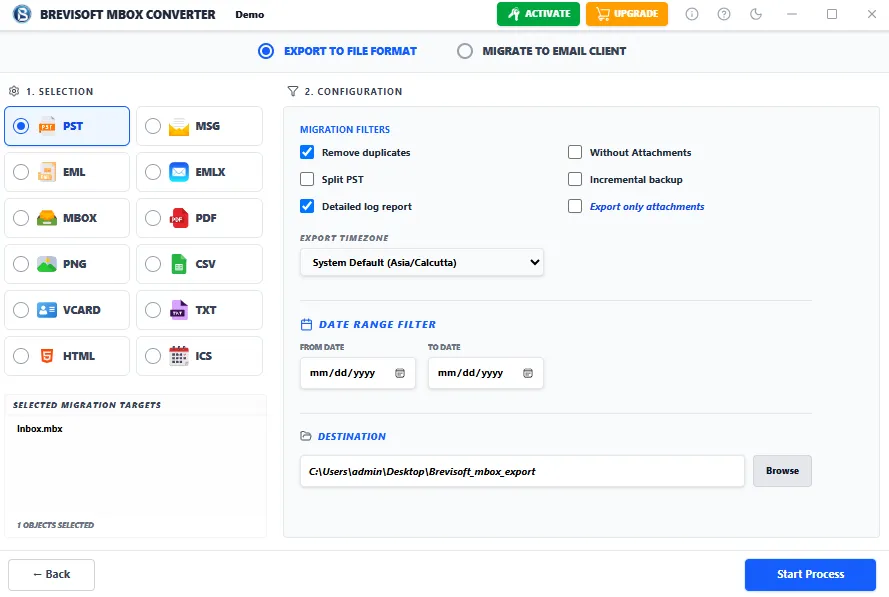Select the MSG radio button
The image size is (889, 597).
pyautogui.click(x=153, y=126)
